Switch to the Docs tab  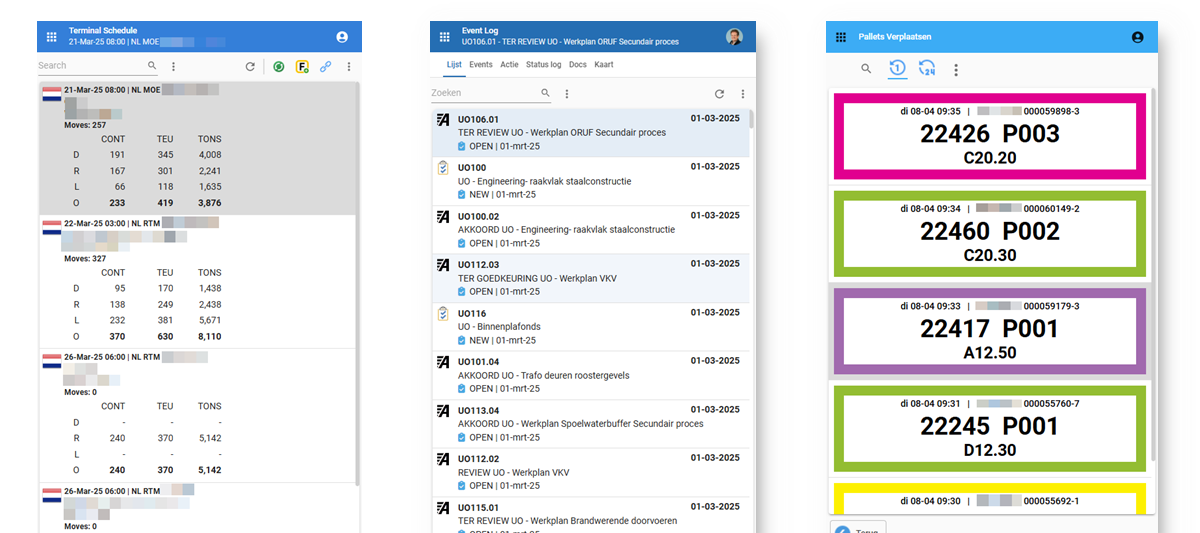[x=577, y=64]
